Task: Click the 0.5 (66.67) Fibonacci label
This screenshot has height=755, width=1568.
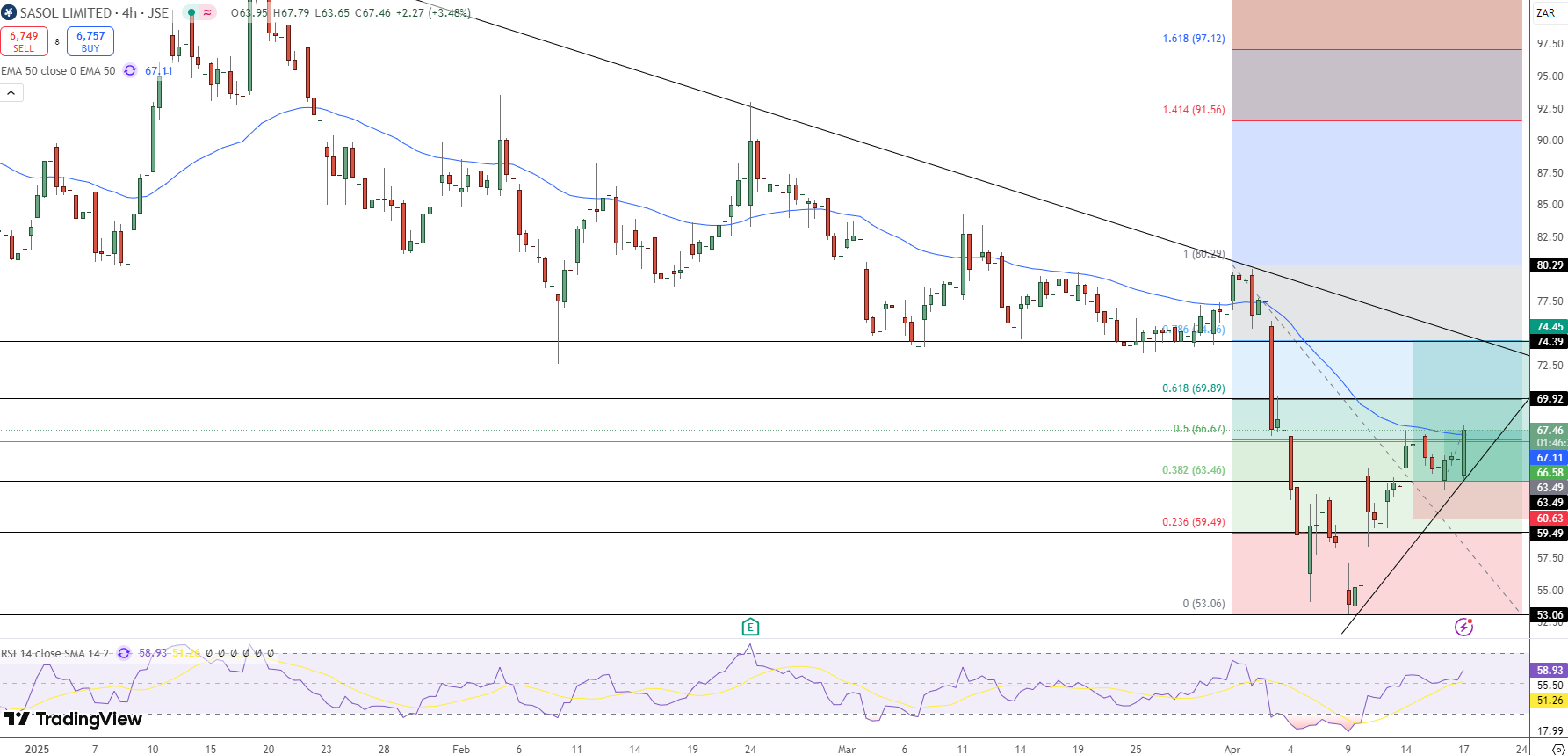Action: pos(1199,429)
